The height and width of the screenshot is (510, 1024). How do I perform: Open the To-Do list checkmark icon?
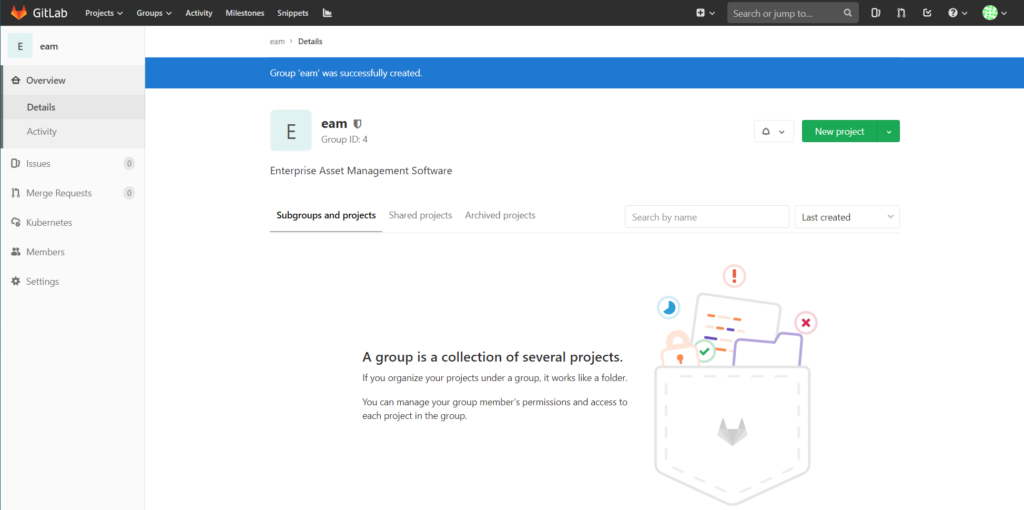tap(927, 13)
